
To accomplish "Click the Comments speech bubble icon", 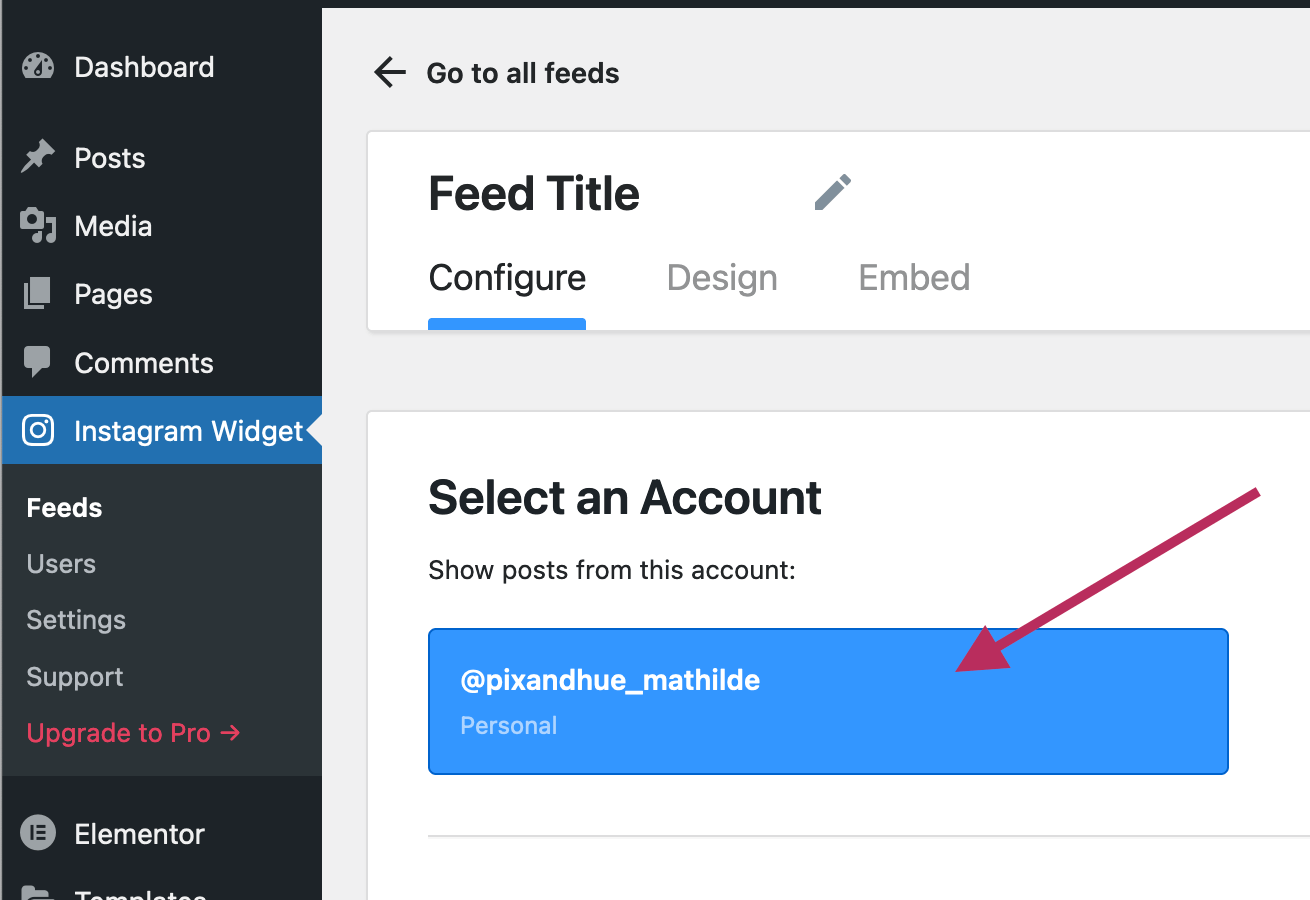I will click(38, 362).
